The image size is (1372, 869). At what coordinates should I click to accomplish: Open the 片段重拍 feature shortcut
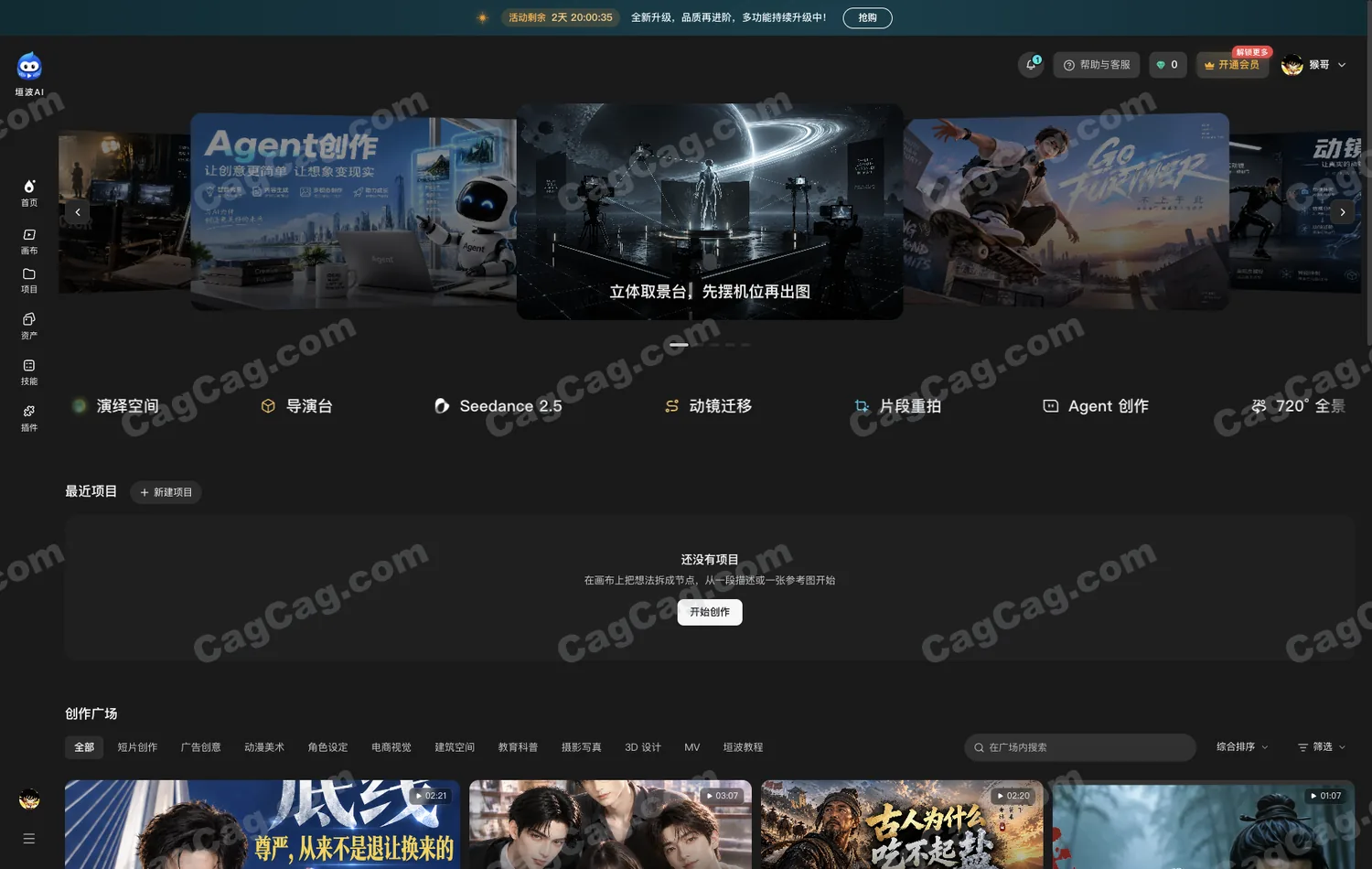(x=897, y=406)
